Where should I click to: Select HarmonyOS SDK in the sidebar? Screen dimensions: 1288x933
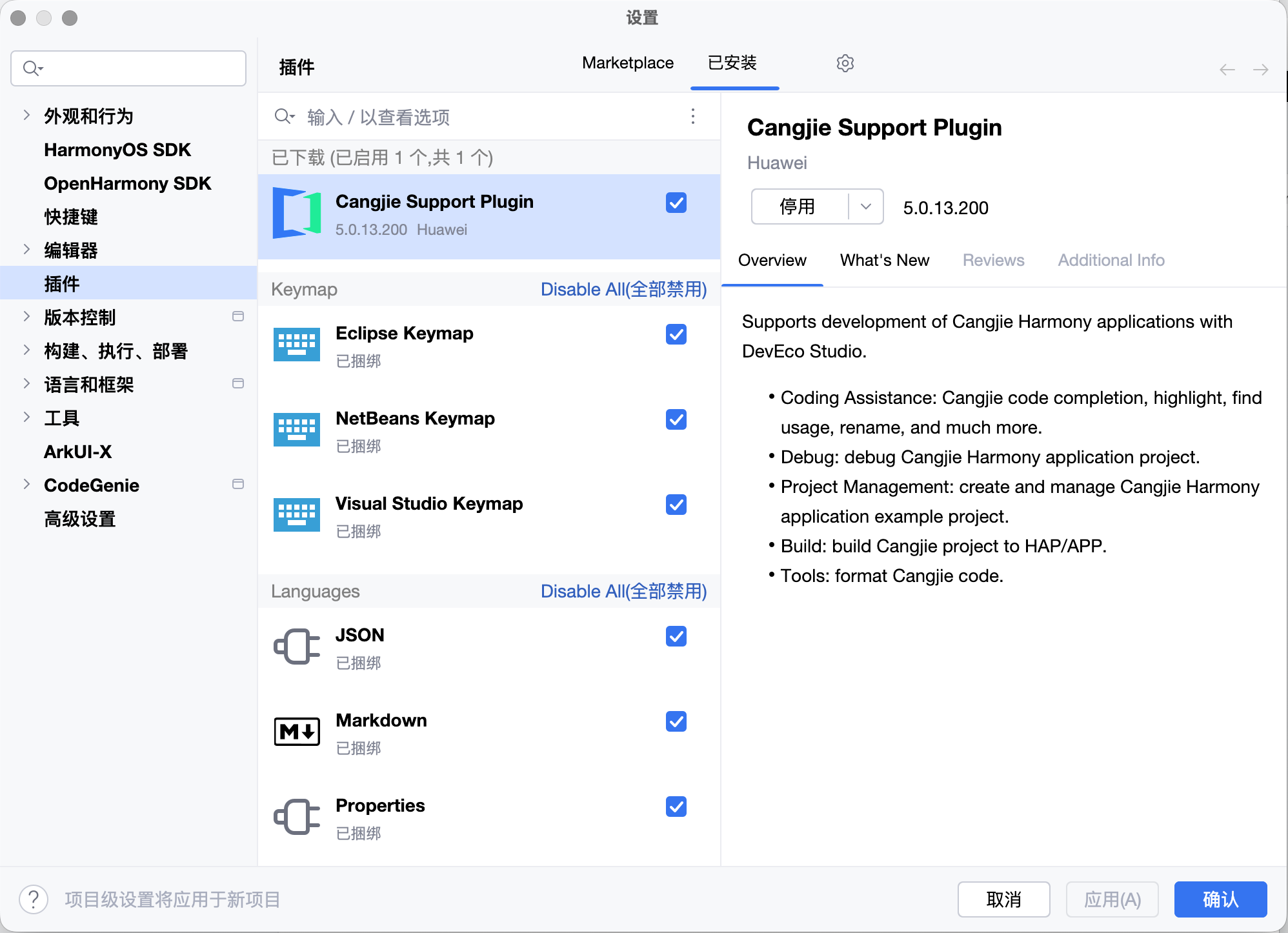(117, 150)
